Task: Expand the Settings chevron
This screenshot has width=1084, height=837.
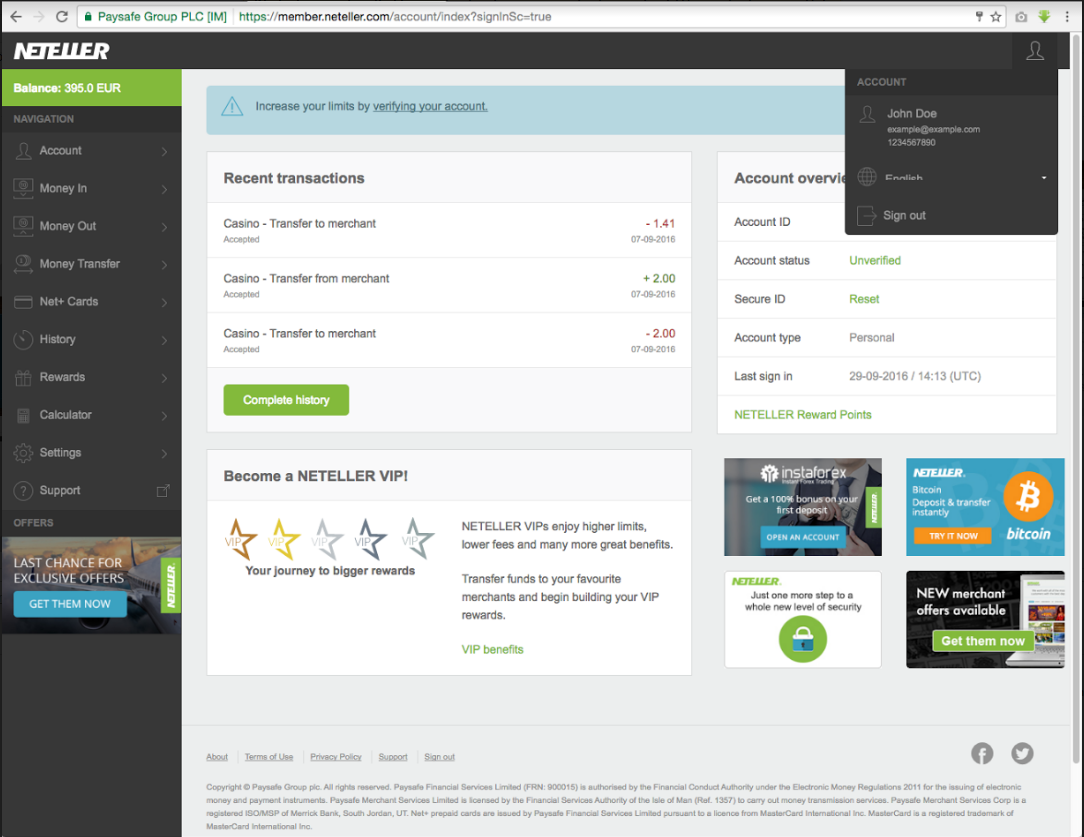Action: pyautogui.click(x=165, y=453)
